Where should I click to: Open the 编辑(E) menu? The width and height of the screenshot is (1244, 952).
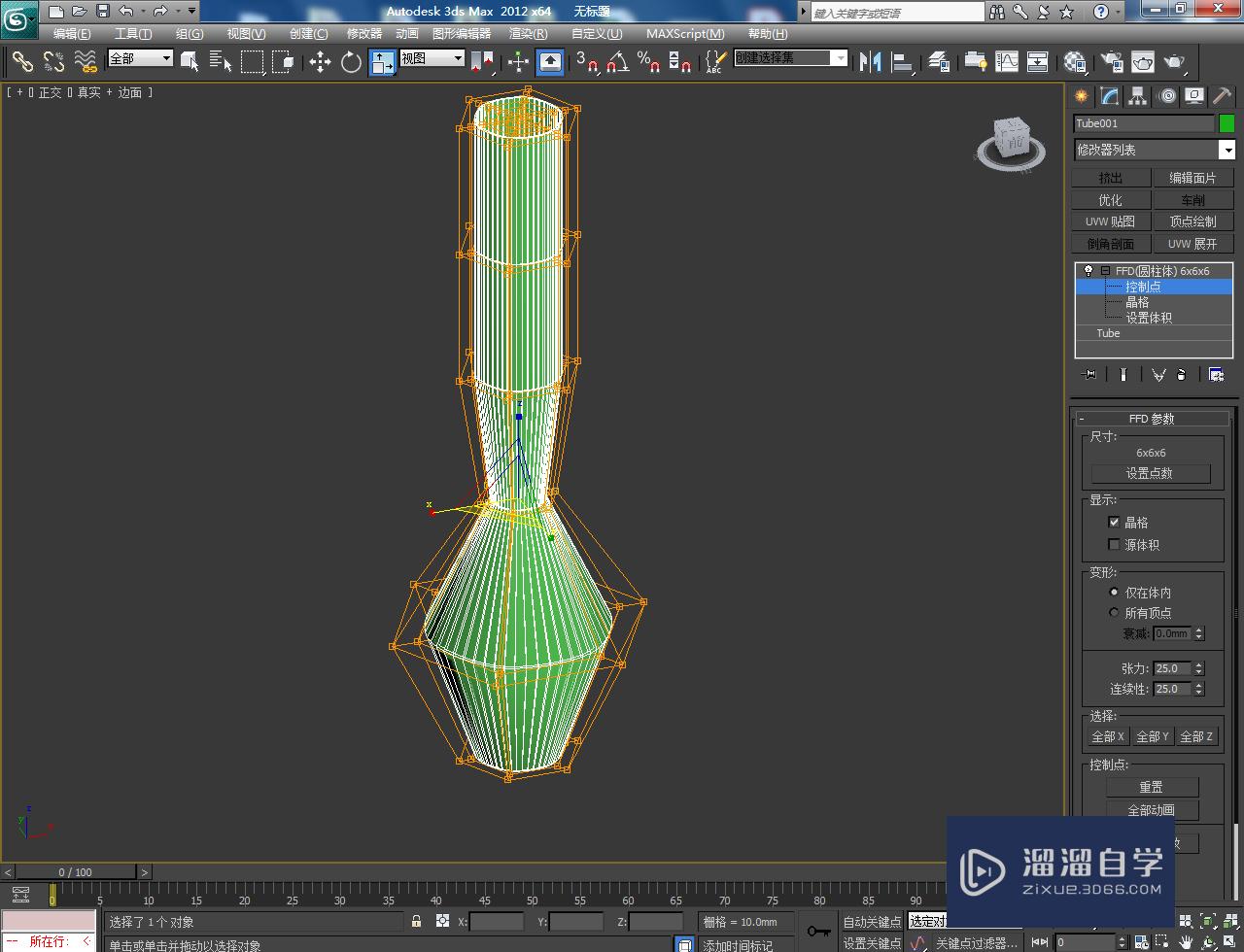click(x=72, y=34)
